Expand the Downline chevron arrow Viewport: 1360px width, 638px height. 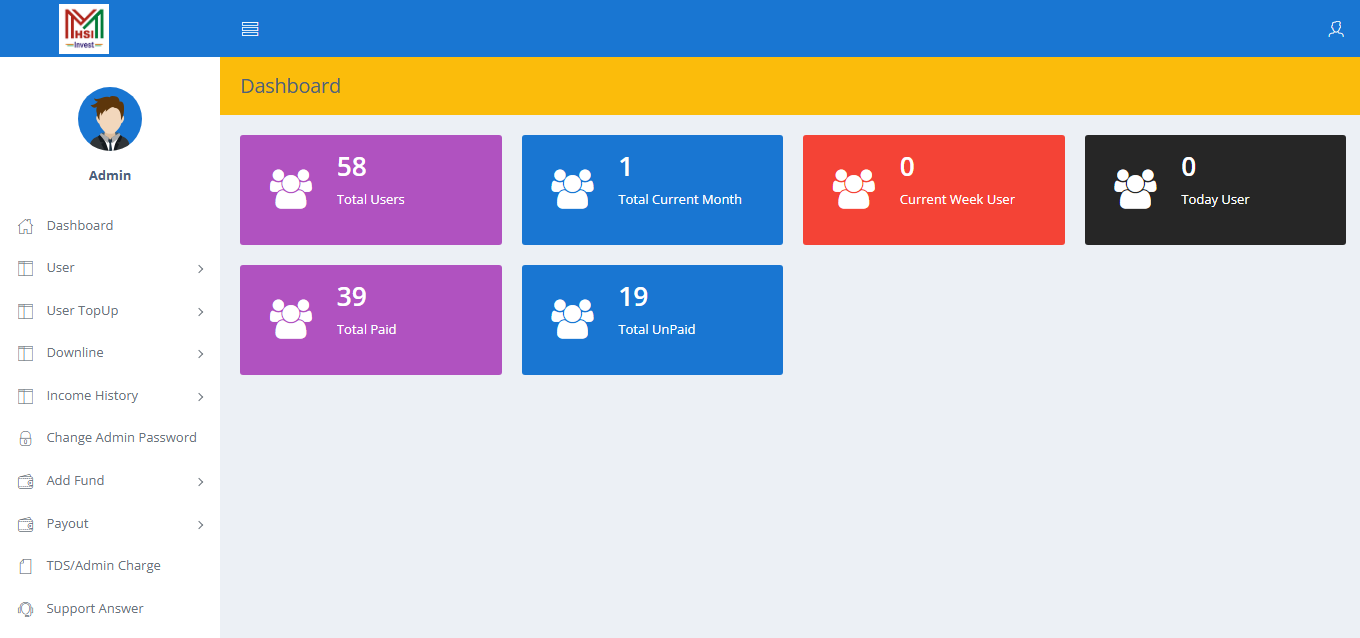pyautogui.click(x=200, y=354)
